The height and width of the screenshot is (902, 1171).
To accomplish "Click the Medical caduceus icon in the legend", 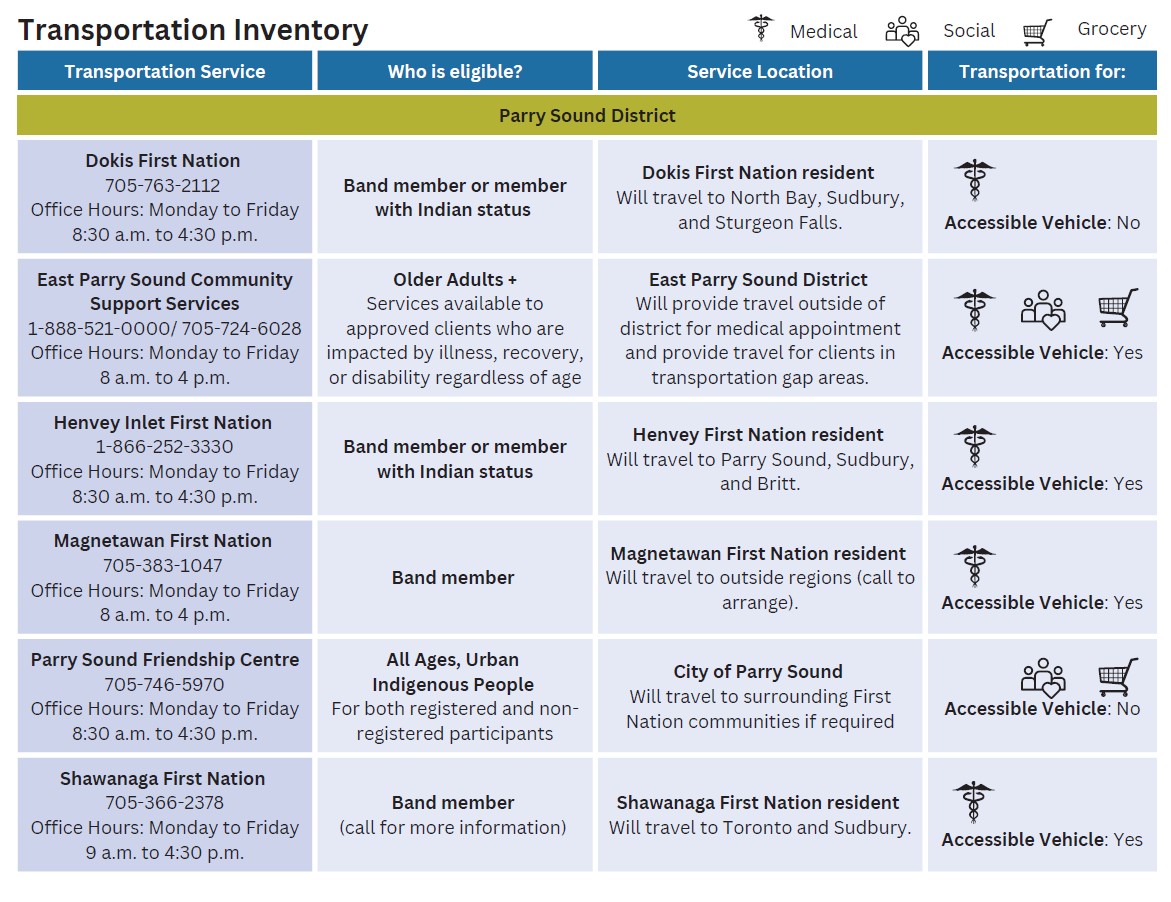I will pyautogui.click(x=761, y=29).
